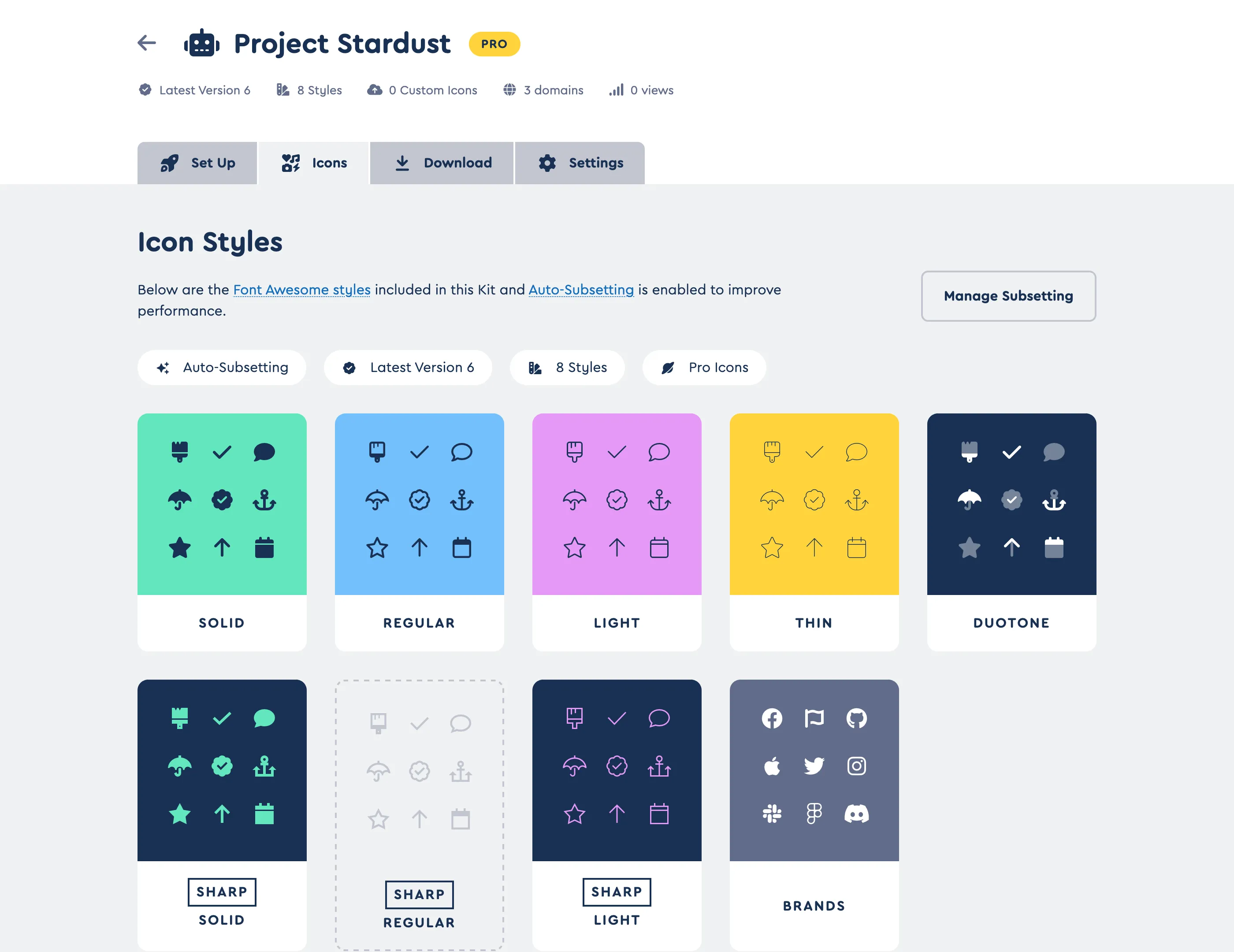Click the Auto-Subsetting link in the description
Screen dimensions: 1234x952
click(x=581, y=289)
